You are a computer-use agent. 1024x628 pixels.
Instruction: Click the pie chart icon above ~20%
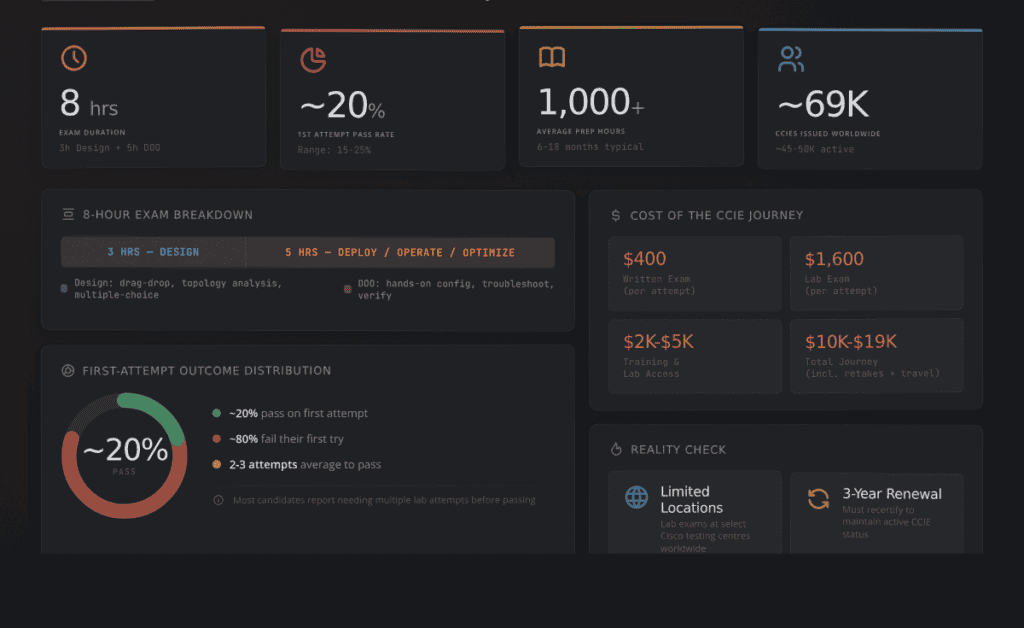[x=313, y=60]
